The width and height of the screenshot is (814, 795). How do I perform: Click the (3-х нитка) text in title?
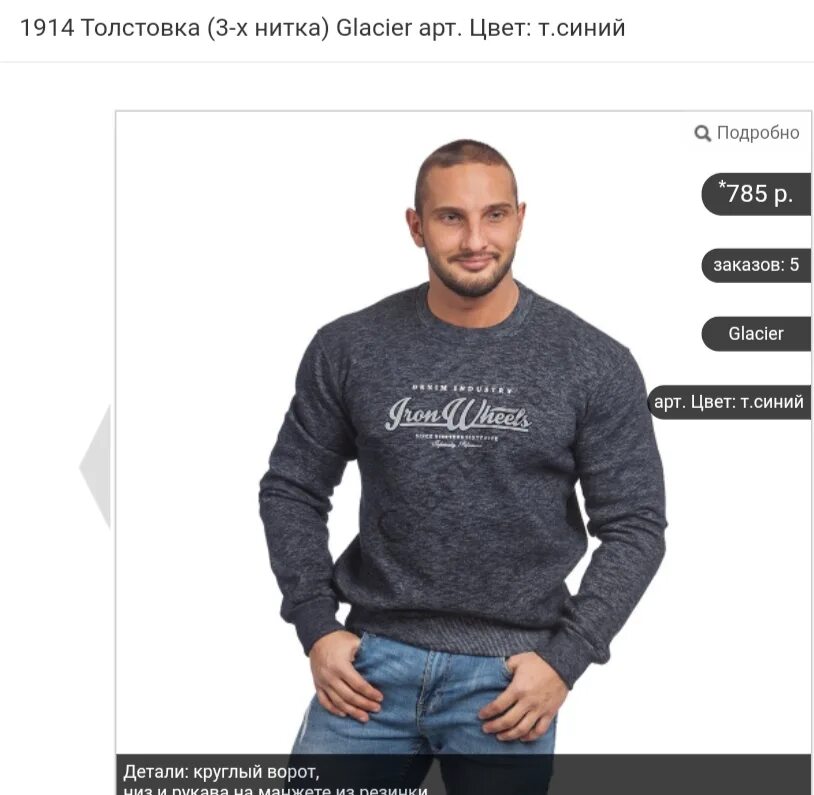point(268,29)
